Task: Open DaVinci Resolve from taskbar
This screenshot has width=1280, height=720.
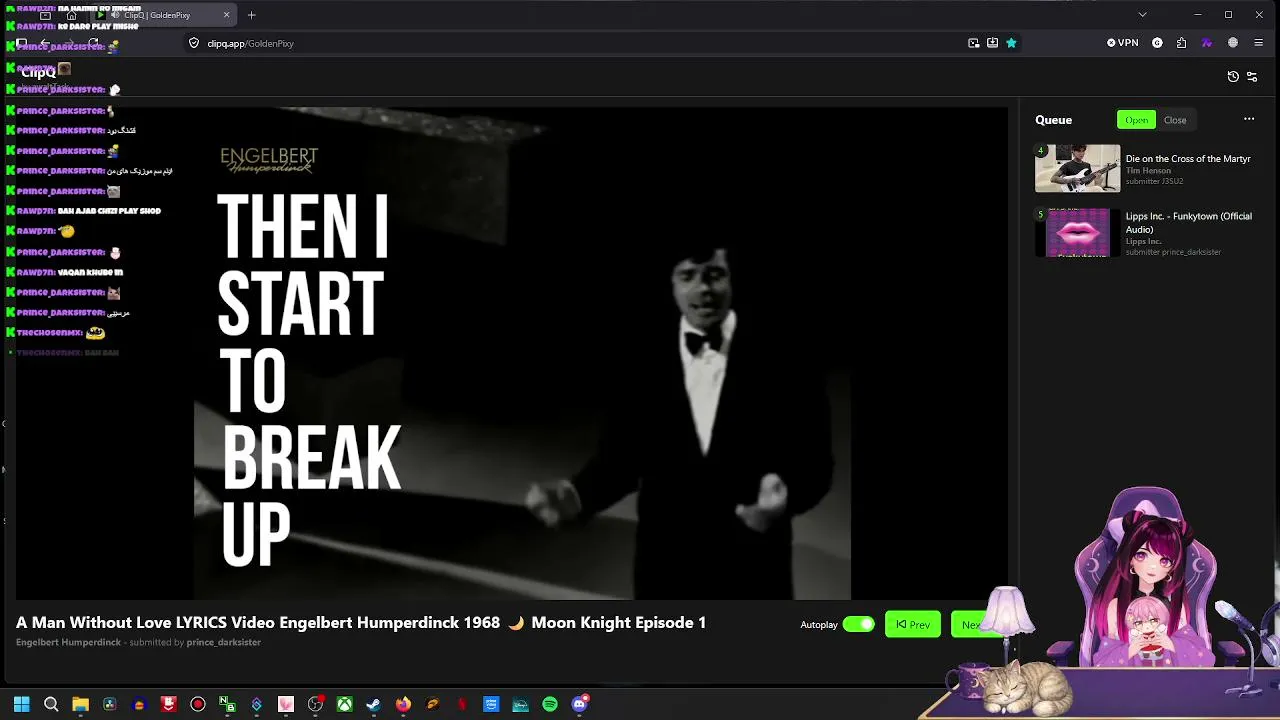Action: (110, 704)
